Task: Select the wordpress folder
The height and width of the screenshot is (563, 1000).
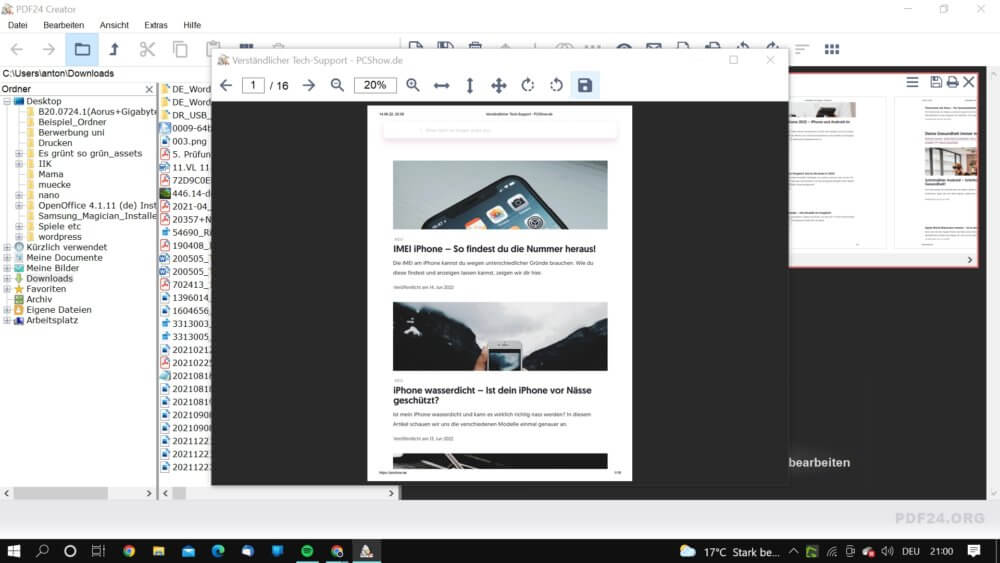Action: (60, 237)
